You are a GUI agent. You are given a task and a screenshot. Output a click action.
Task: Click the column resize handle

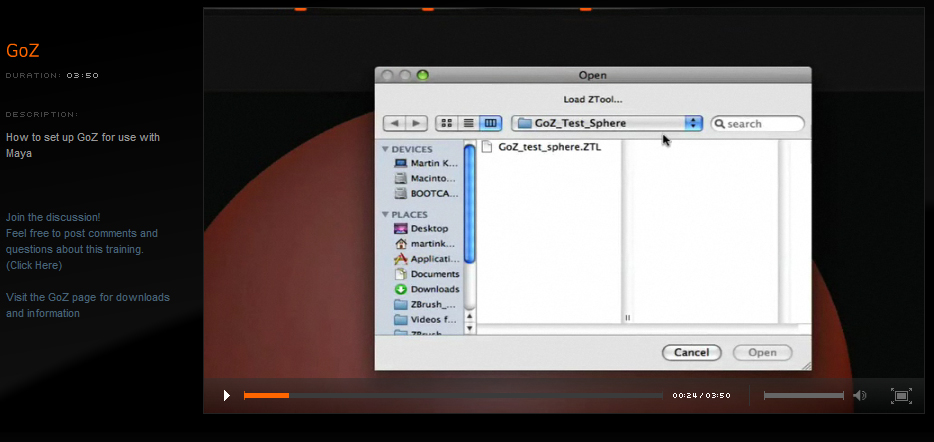pos(627,318)
